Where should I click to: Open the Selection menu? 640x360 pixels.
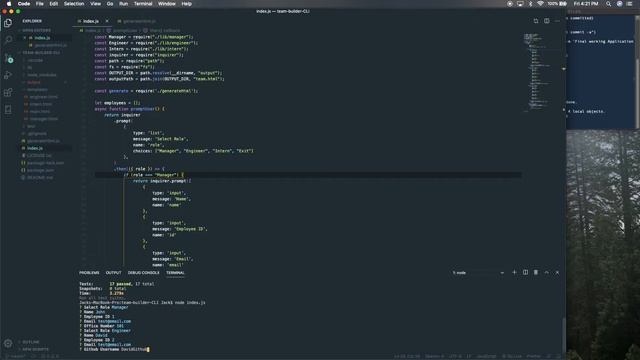coord(74,4)
